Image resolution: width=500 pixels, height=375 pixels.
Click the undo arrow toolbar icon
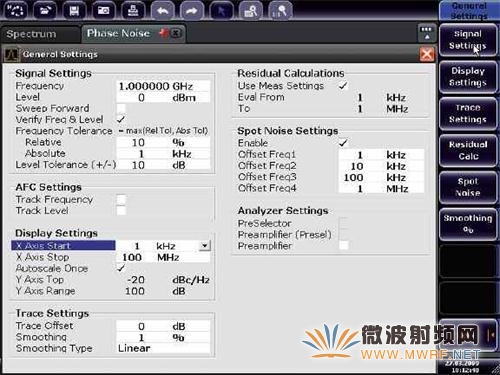(162, 10)
